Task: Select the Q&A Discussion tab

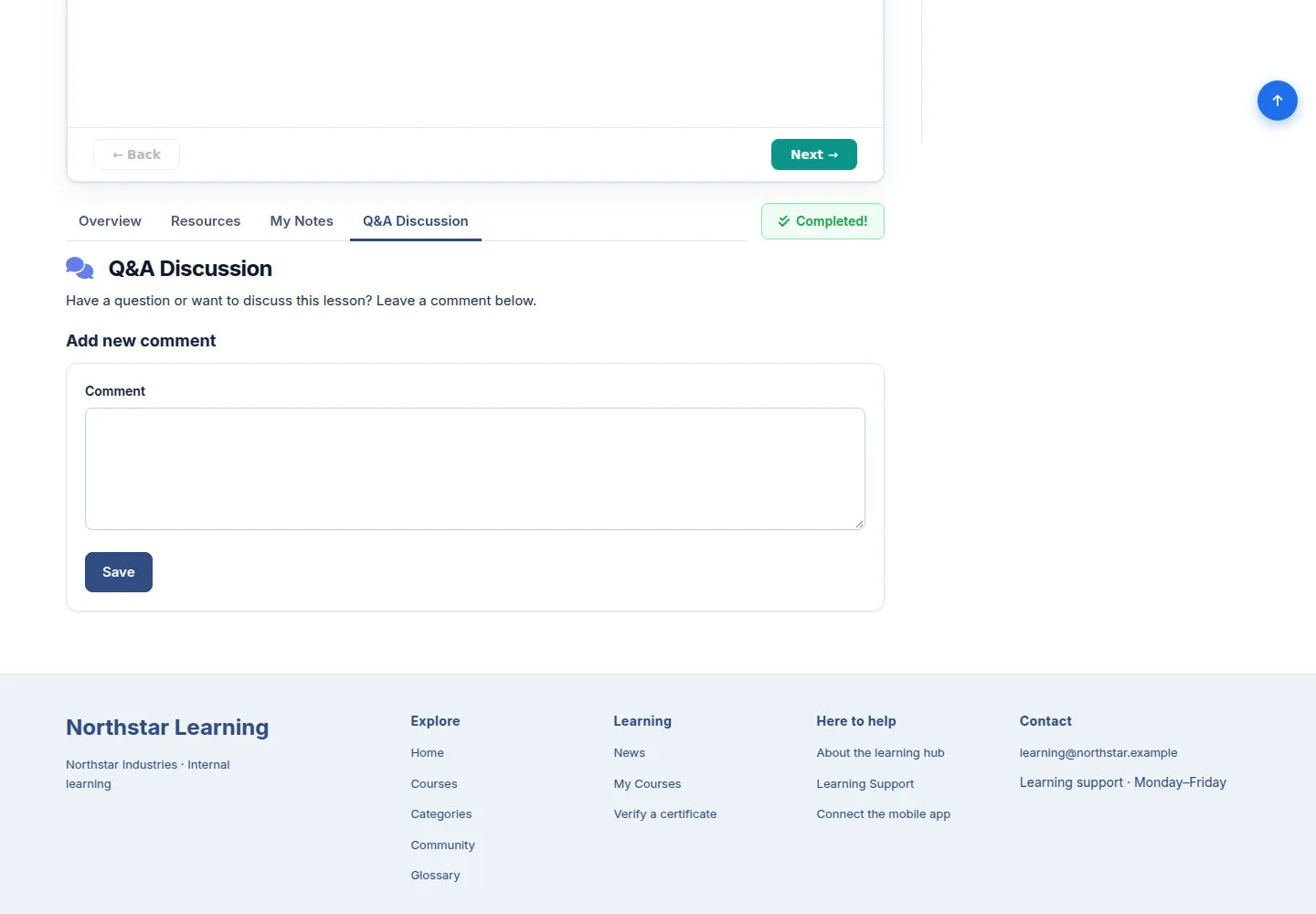Action: click(416, 221)
